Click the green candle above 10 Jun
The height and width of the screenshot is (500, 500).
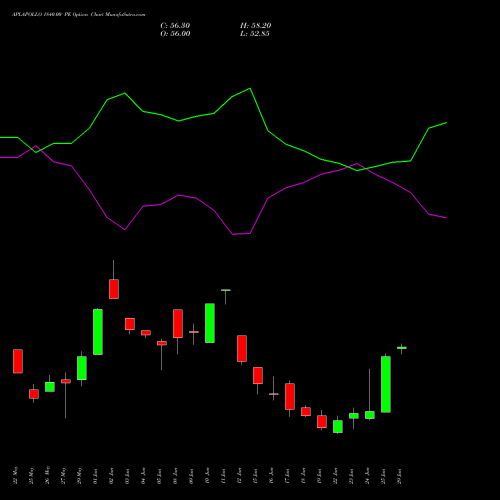pos(210,323)
